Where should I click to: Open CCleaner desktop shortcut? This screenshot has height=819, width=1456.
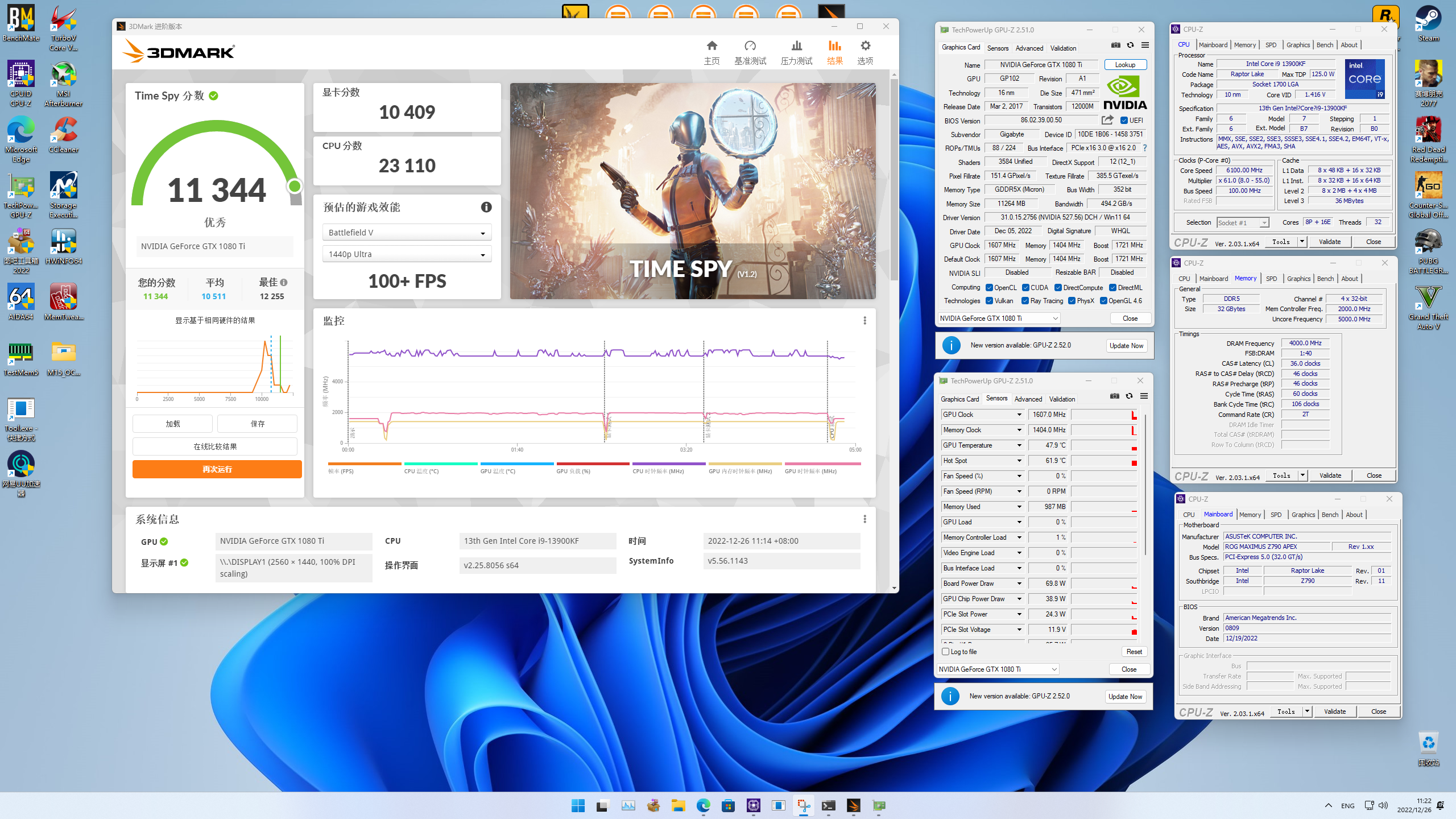pyautogui.click(x=63, y=135)
